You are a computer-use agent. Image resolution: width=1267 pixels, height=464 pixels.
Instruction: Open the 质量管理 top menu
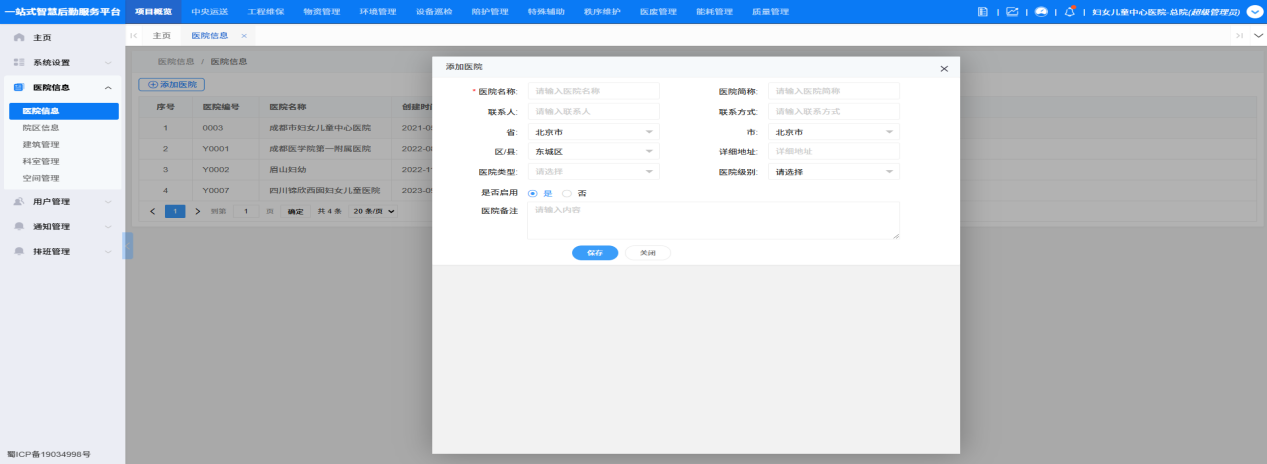770,12
